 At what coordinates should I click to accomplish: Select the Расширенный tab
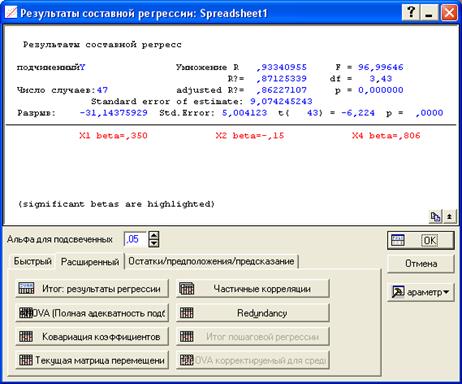click(90, 261)
